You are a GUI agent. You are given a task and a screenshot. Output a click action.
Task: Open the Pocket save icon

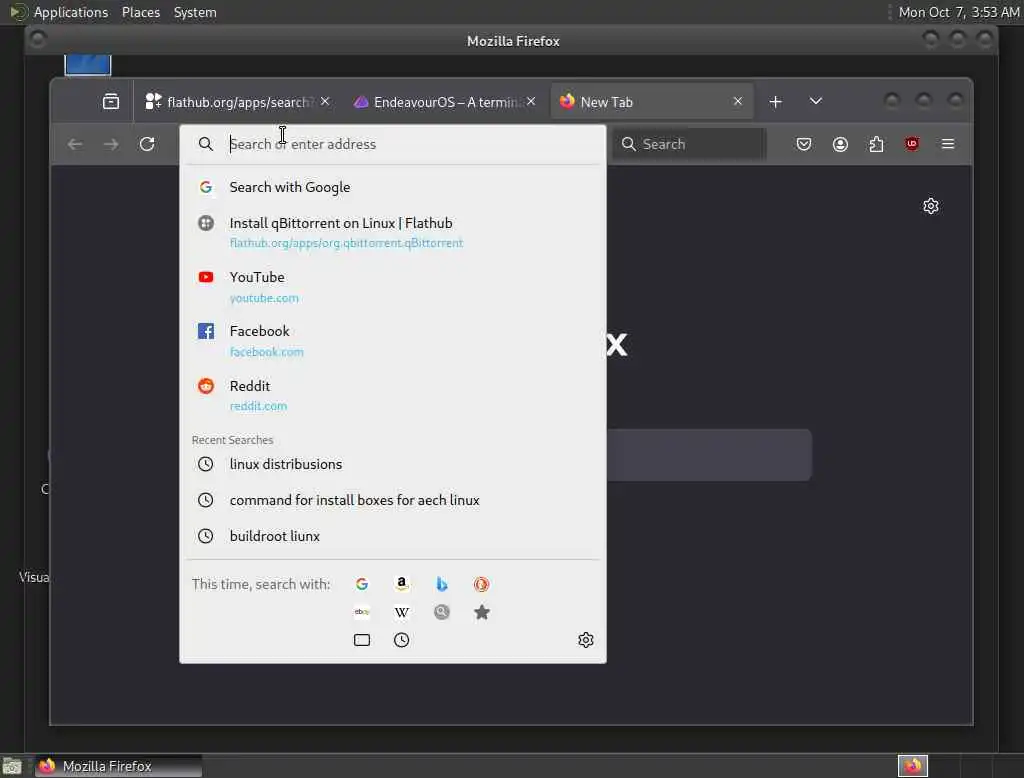[804, 144]
